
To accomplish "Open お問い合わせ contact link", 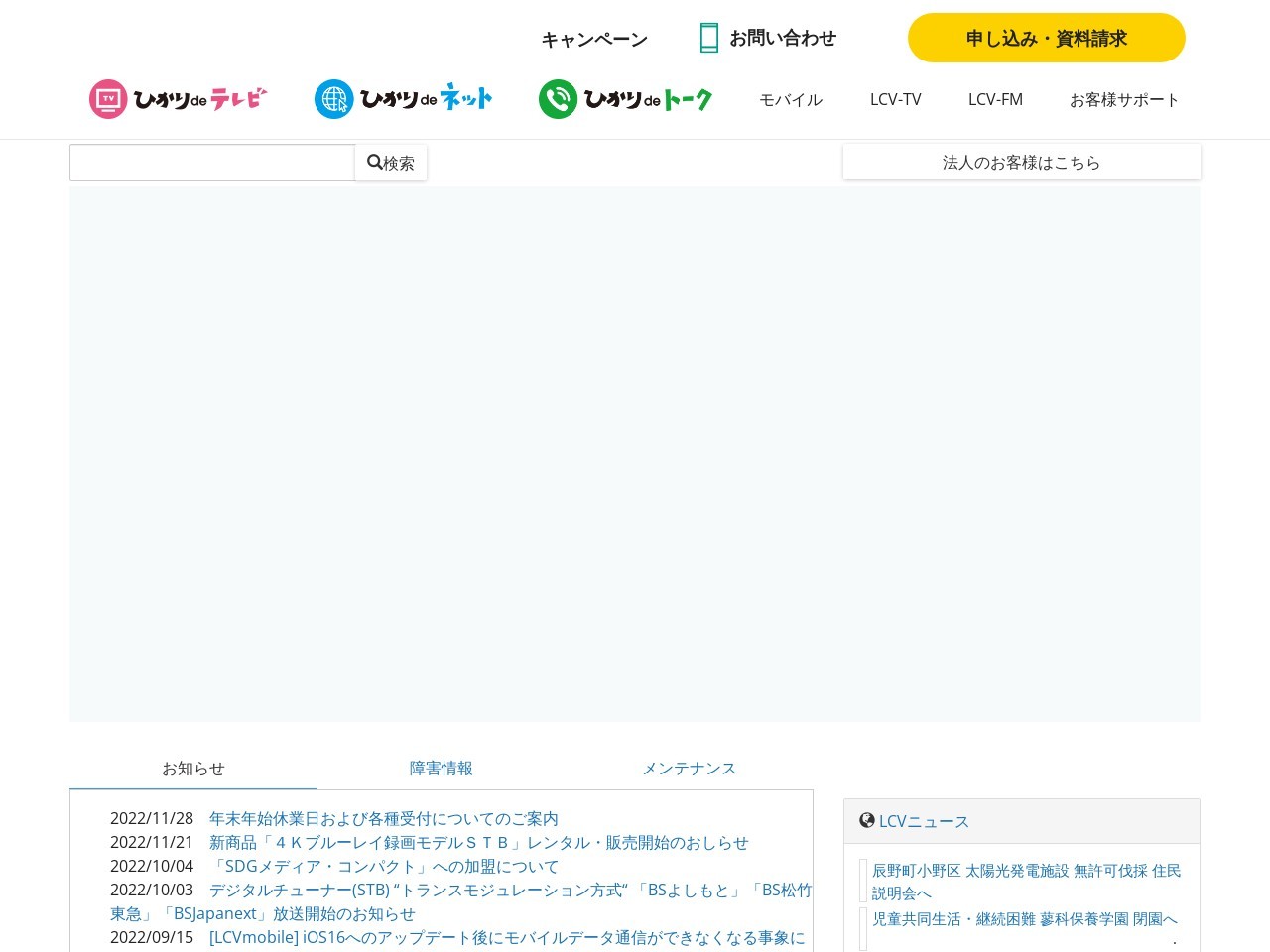I will (x=783, y=38).
